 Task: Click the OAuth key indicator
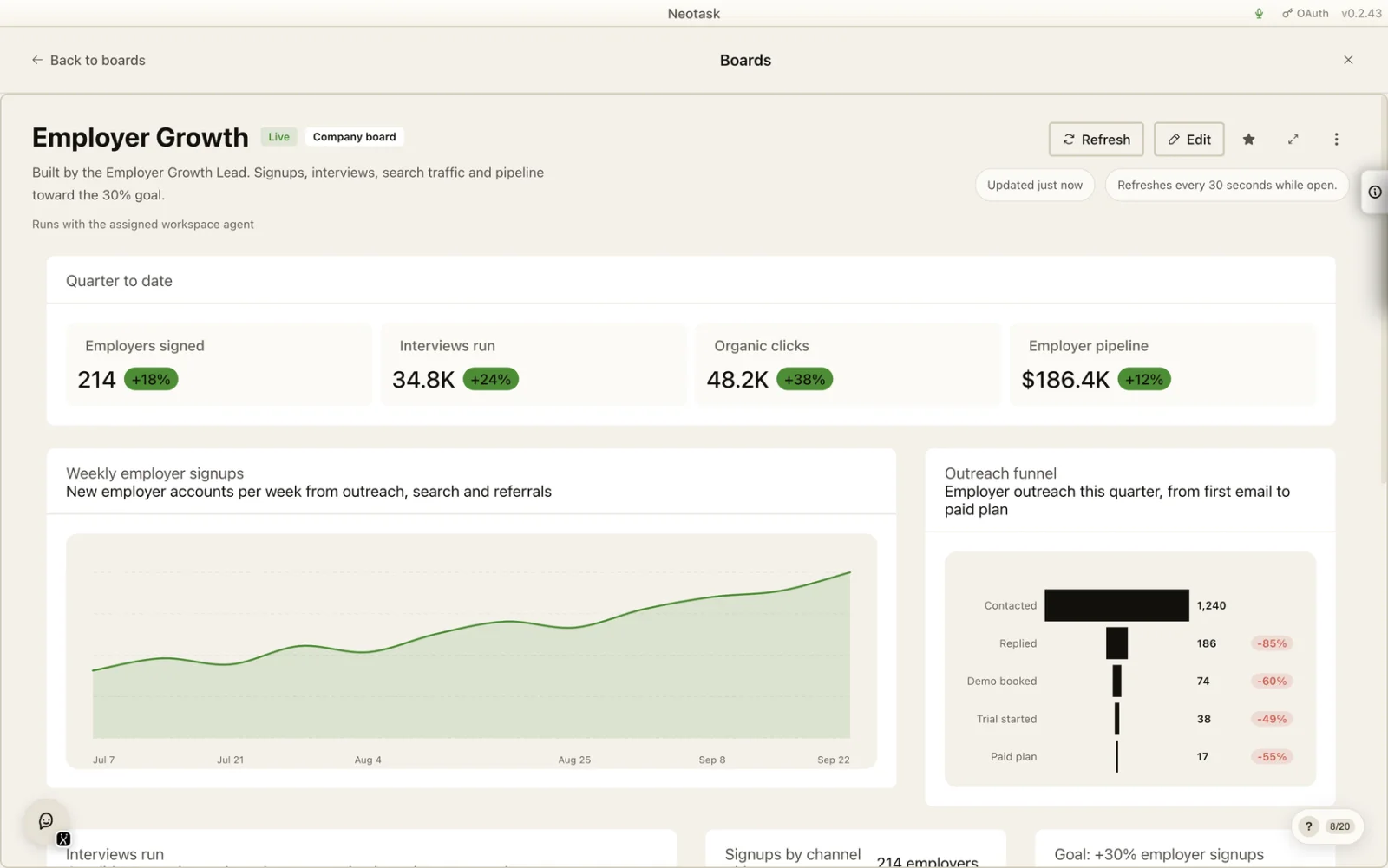click(x=1306, y=13)
